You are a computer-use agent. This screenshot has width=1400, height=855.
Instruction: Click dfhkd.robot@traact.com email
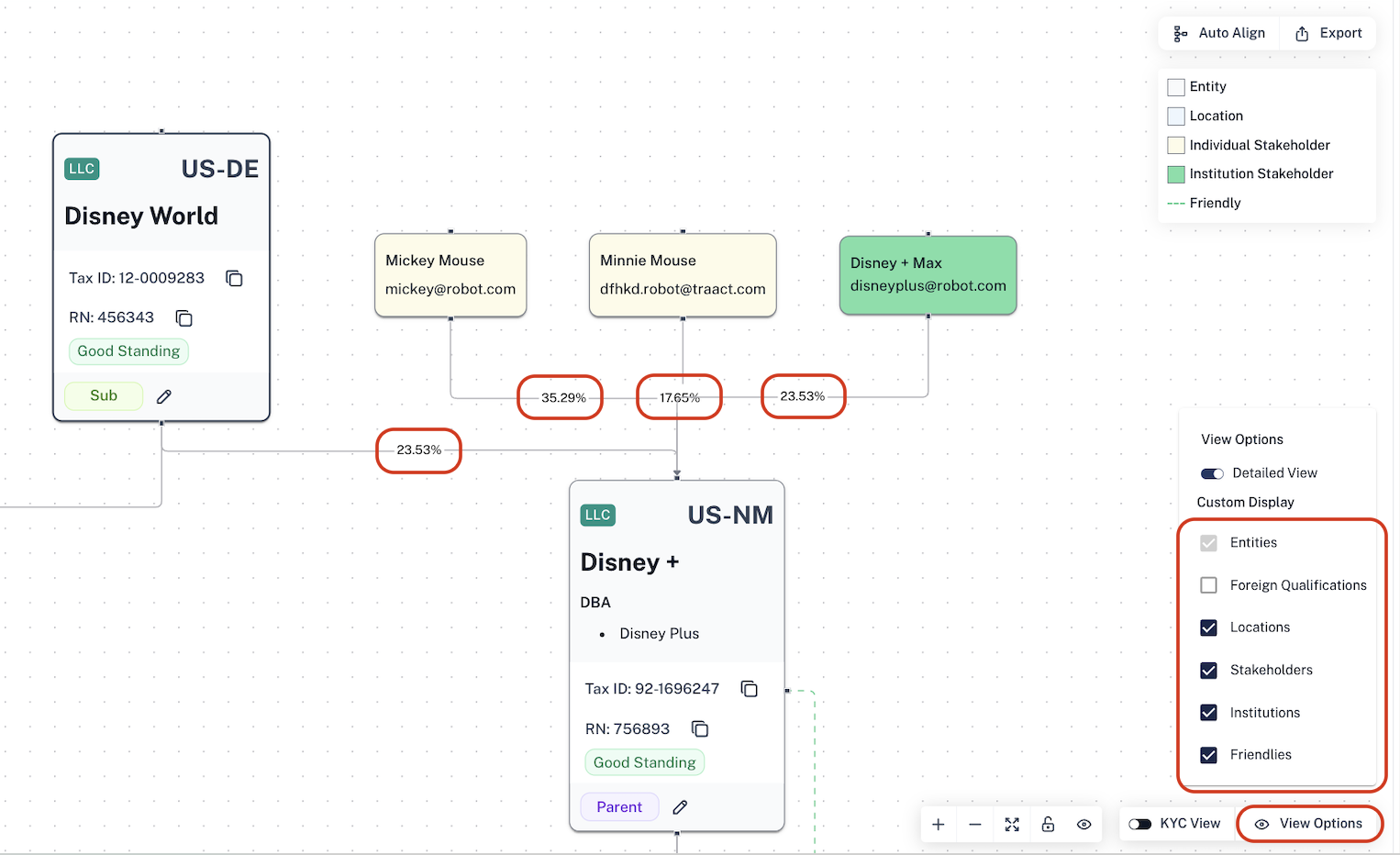point(683,289)
